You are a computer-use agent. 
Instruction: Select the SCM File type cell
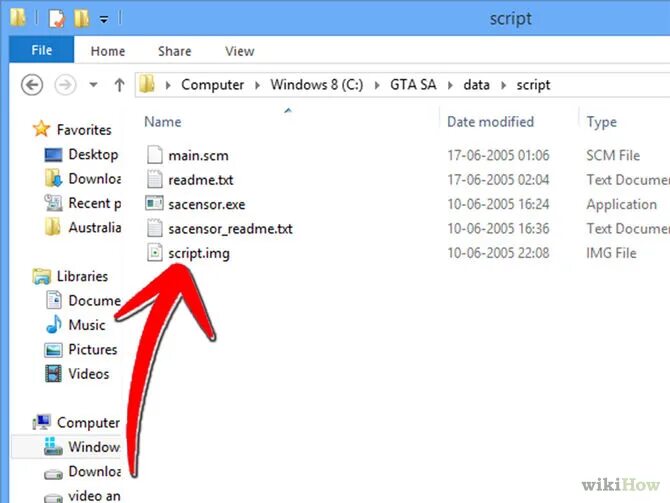click(x=613, y=155)
